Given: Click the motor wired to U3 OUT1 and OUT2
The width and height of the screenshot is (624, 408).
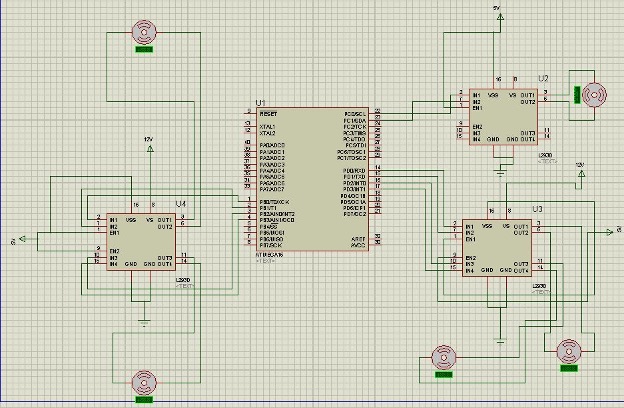Looking at the screenshot, I should [x=569, y=351].
